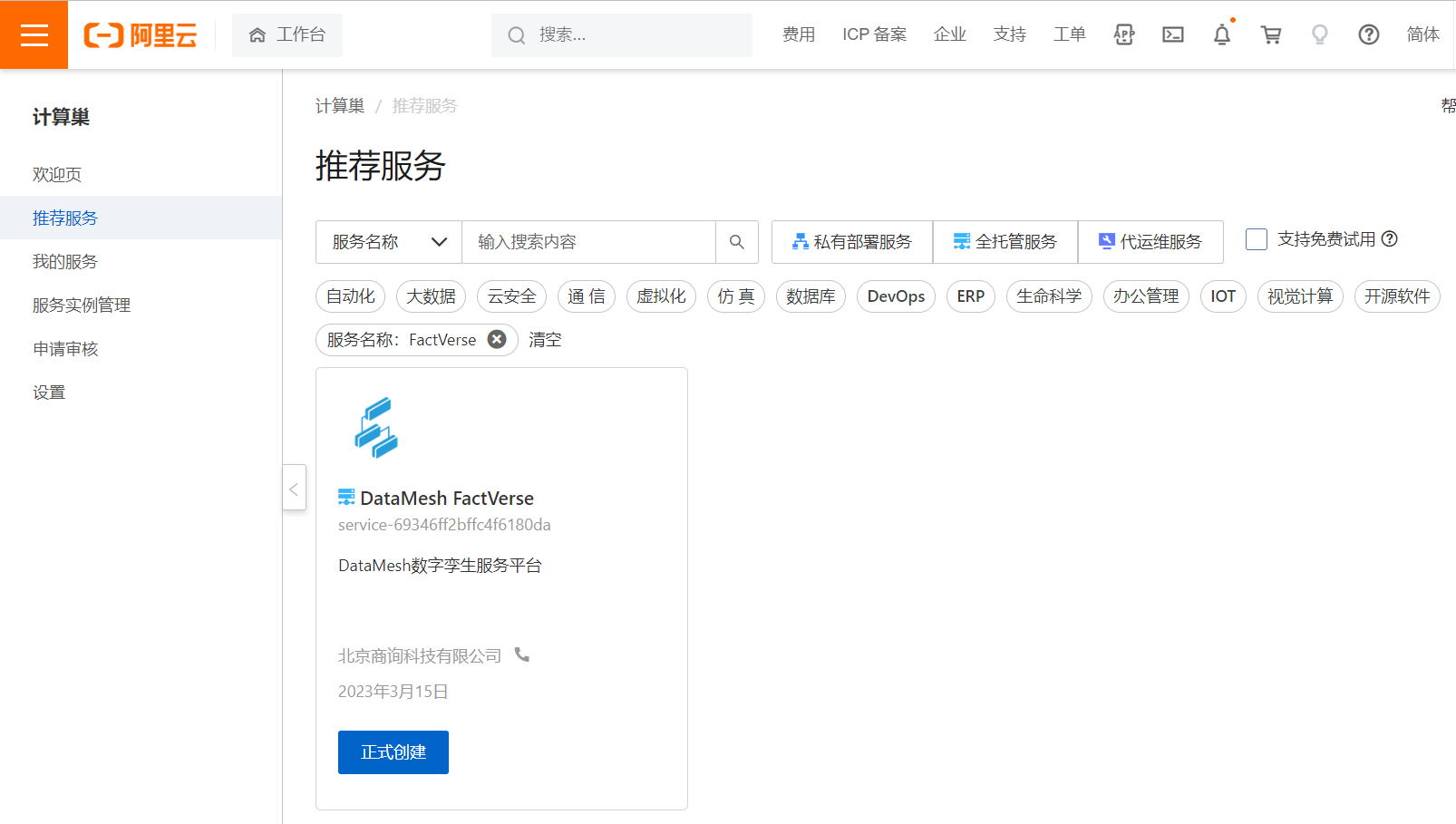The image size is (1456, 824).
Task: Click the Aliyun logo
Action: coord(141,35)
